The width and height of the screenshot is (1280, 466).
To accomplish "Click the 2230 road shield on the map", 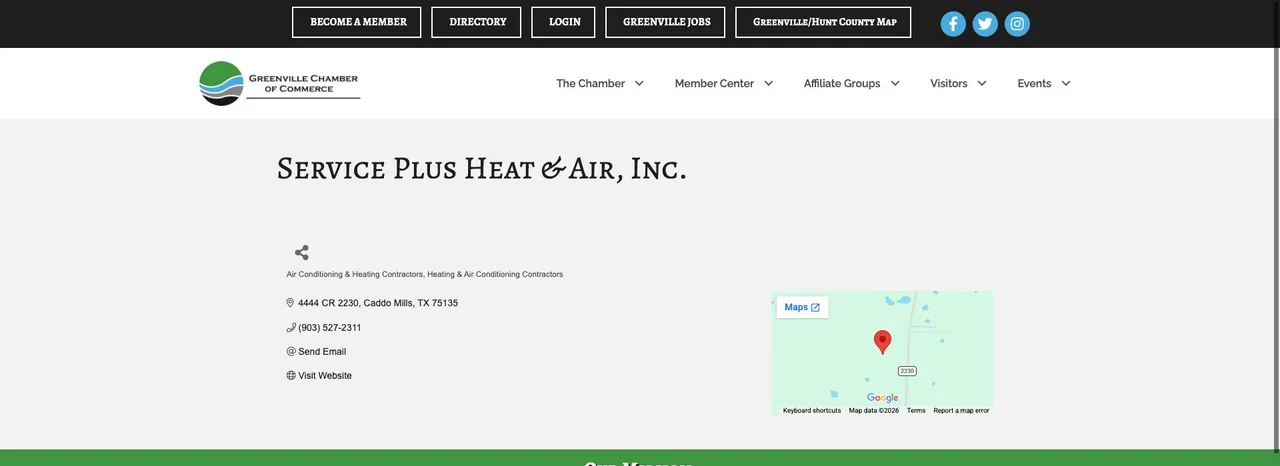I will [907, 371].
